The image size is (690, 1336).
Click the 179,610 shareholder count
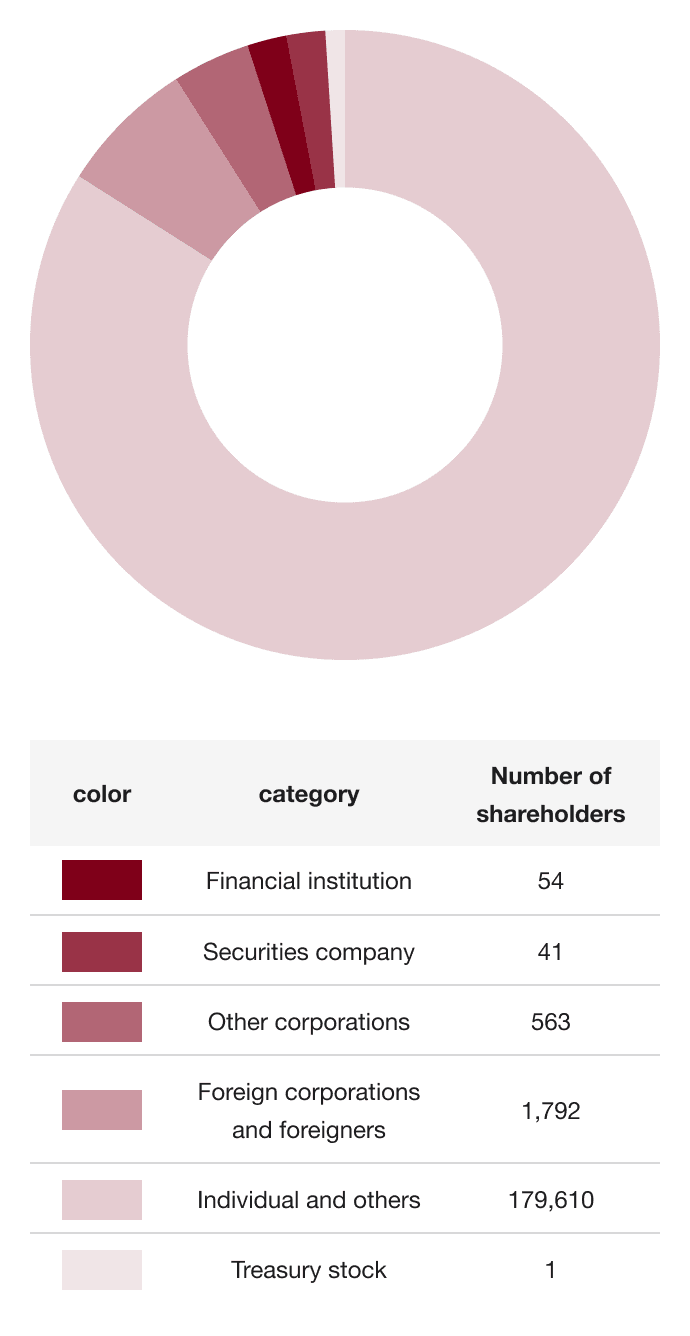550,1200
